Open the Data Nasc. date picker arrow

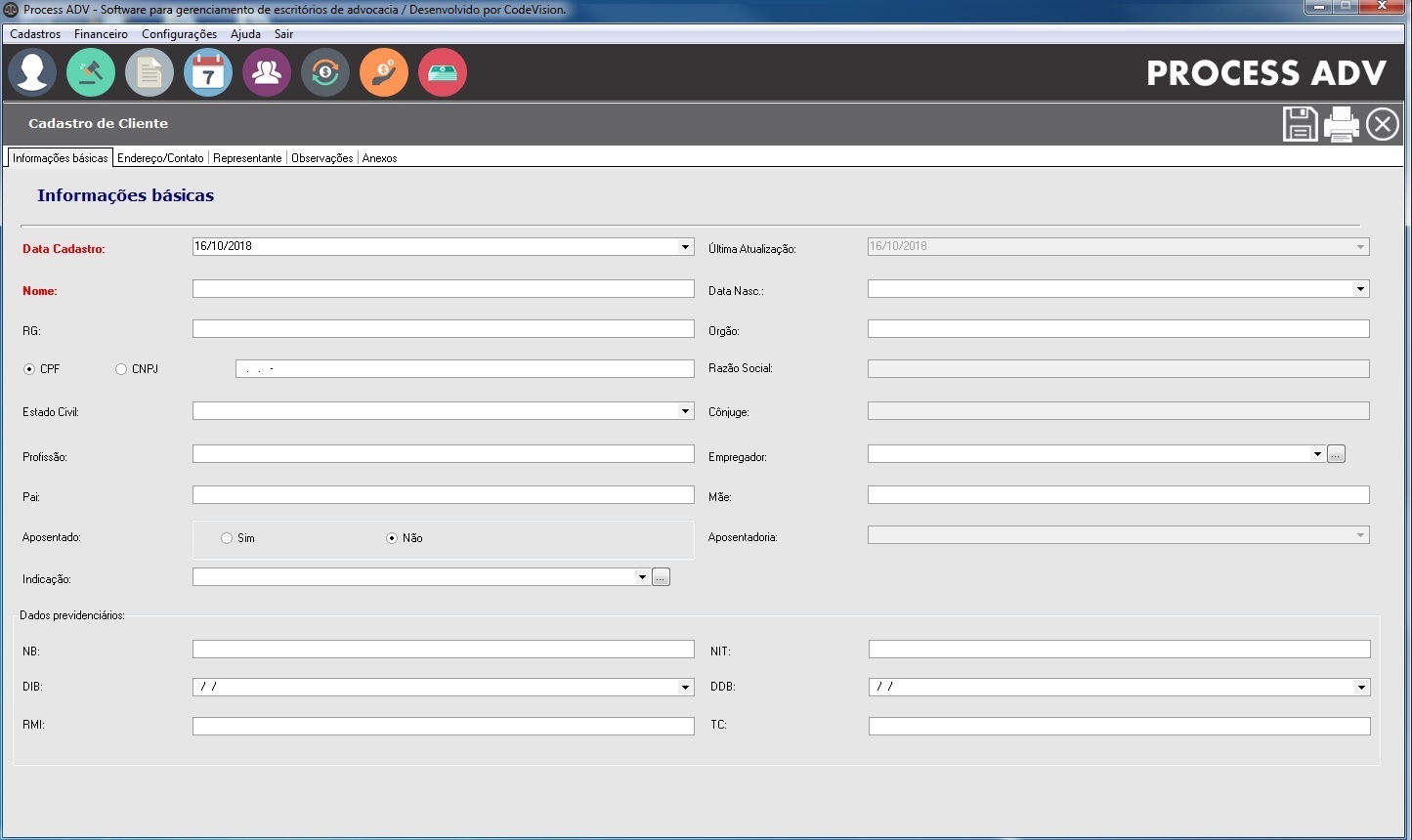(x=1360, y=289)
